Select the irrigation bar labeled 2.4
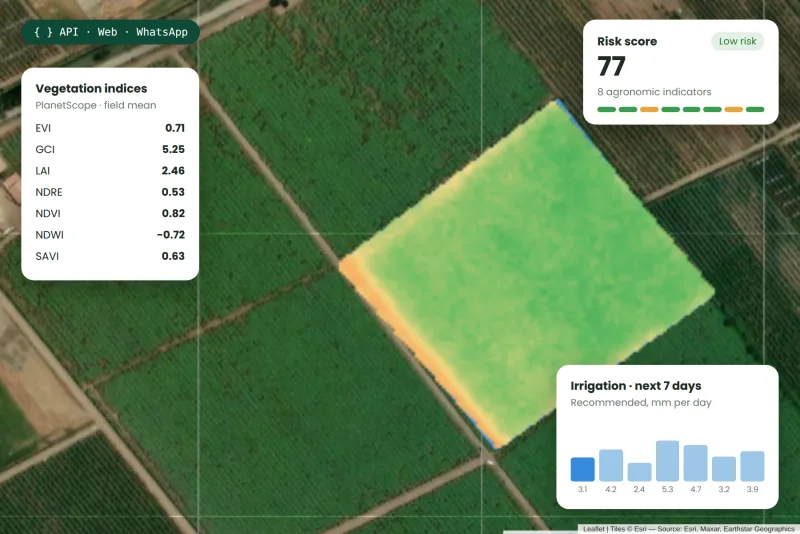The height and width of the screenshot is (534, 800). click(639, 472)
